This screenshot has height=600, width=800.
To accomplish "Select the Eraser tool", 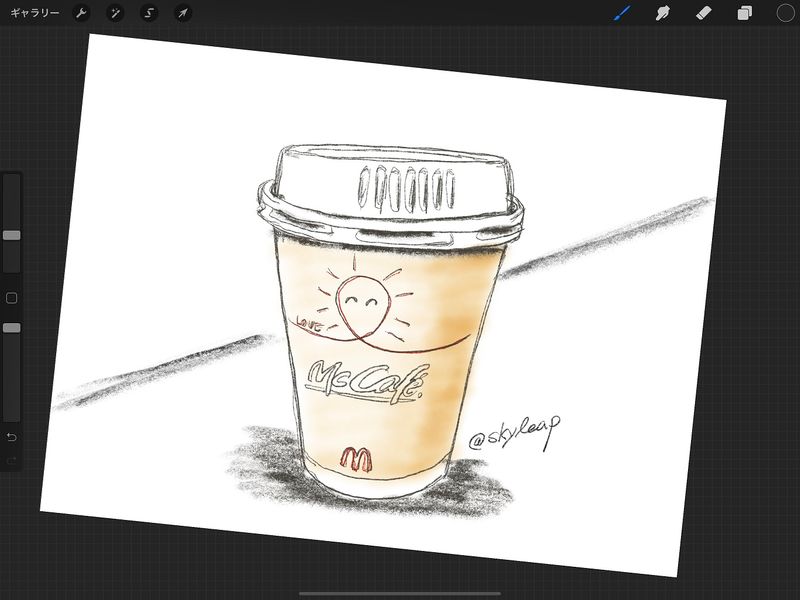I will (703, 13).
